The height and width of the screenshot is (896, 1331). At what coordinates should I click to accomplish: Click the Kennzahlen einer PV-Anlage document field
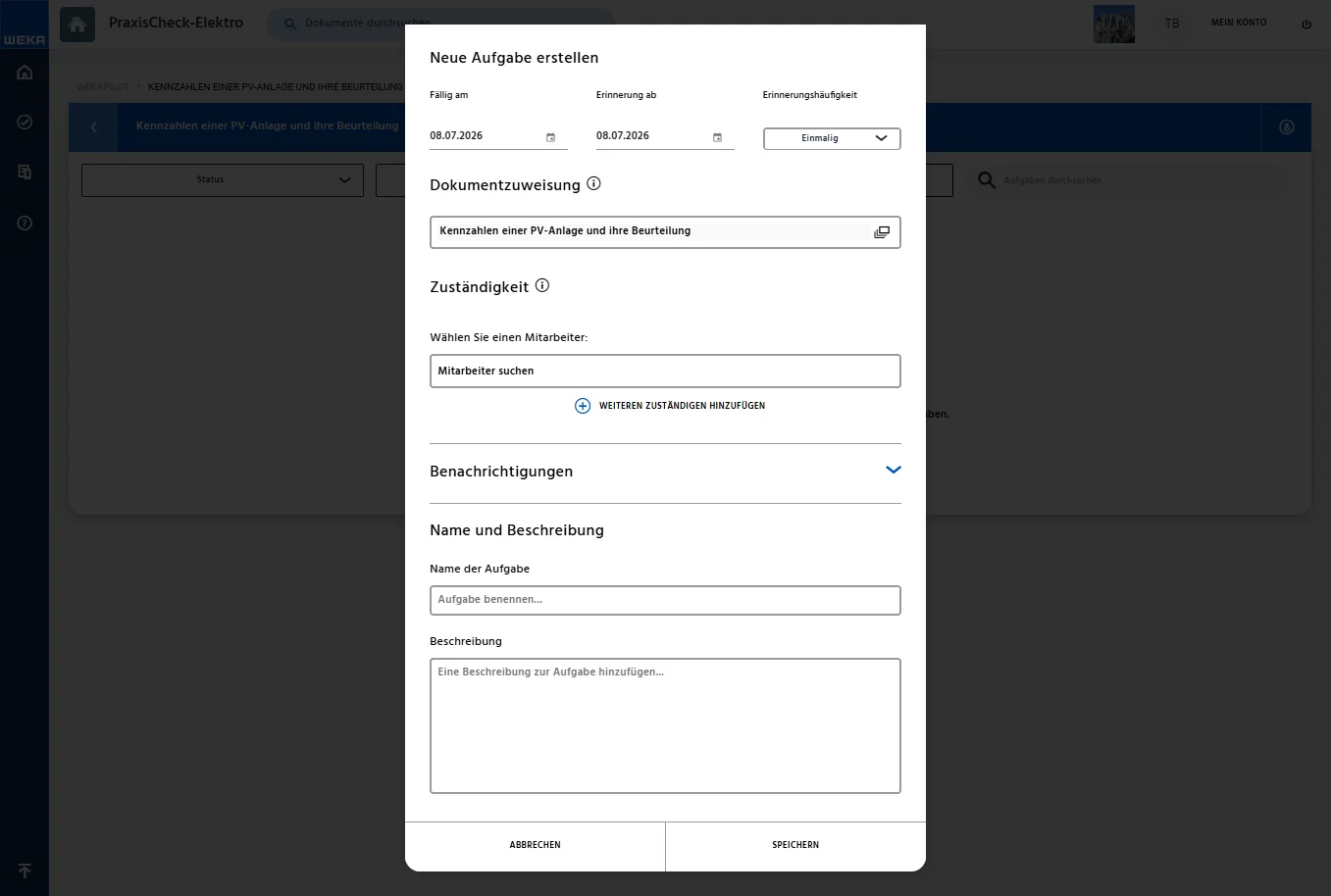[665, 232]
